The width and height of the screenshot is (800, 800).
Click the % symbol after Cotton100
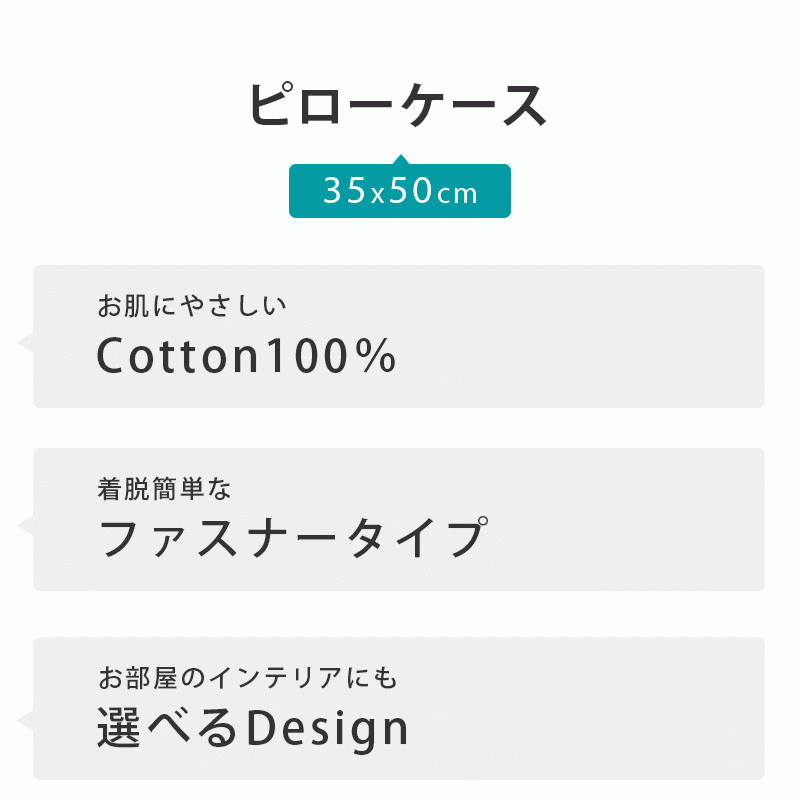coord(376,357)
